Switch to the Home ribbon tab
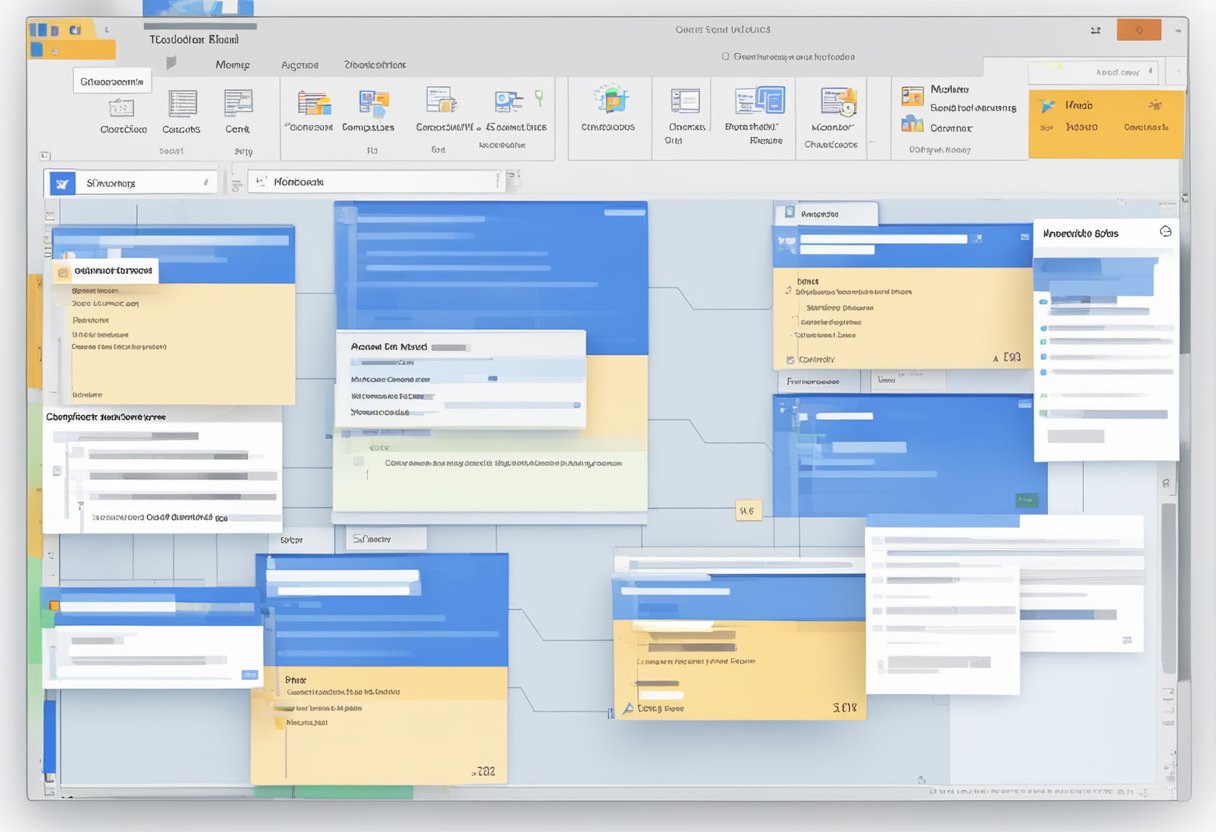Screen dimensions: 1216x832 (232, 64)
